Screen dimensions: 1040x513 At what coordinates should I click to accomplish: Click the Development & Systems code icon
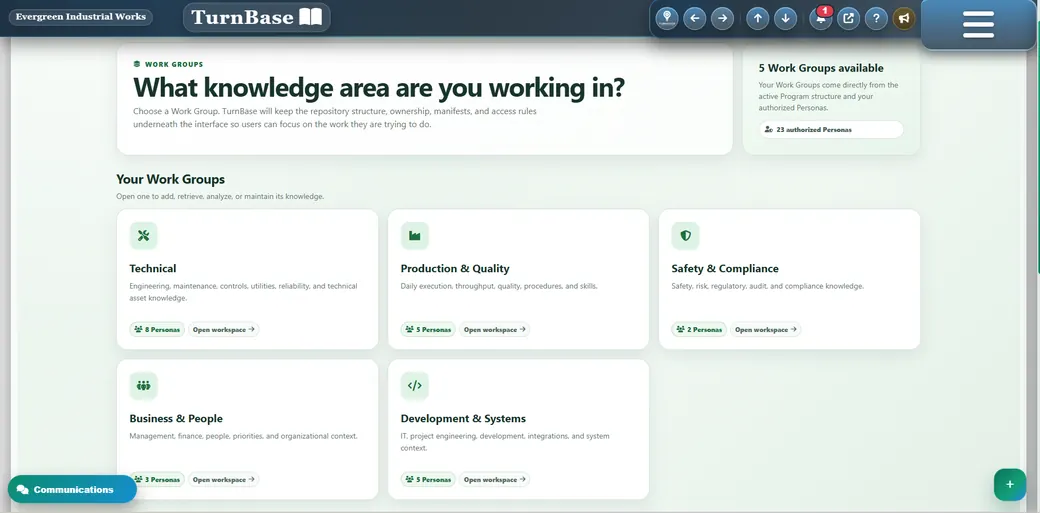click(415, 386)
